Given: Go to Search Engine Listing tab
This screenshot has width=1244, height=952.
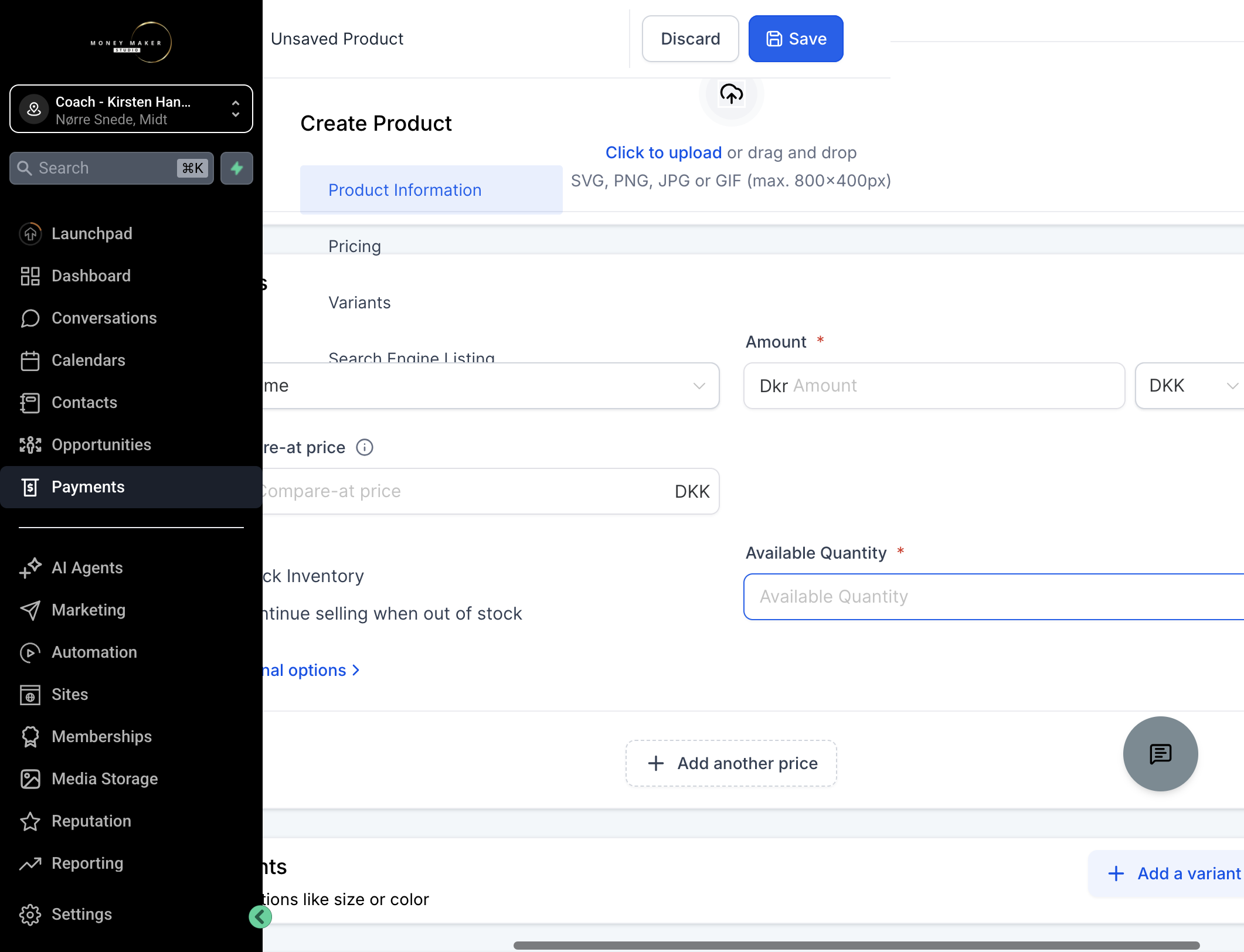Looking at the screenshot, I should 412,356.
